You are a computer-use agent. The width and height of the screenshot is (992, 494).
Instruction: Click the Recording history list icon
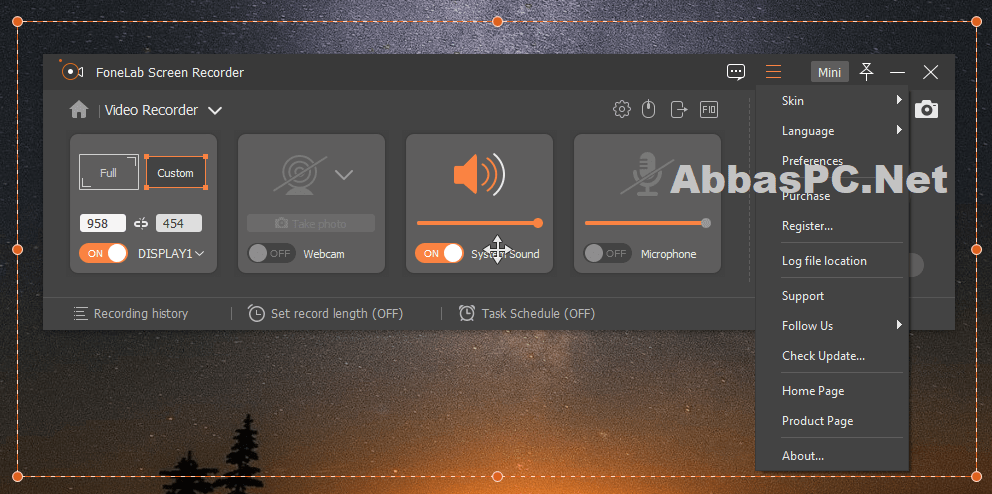(80, 313)
